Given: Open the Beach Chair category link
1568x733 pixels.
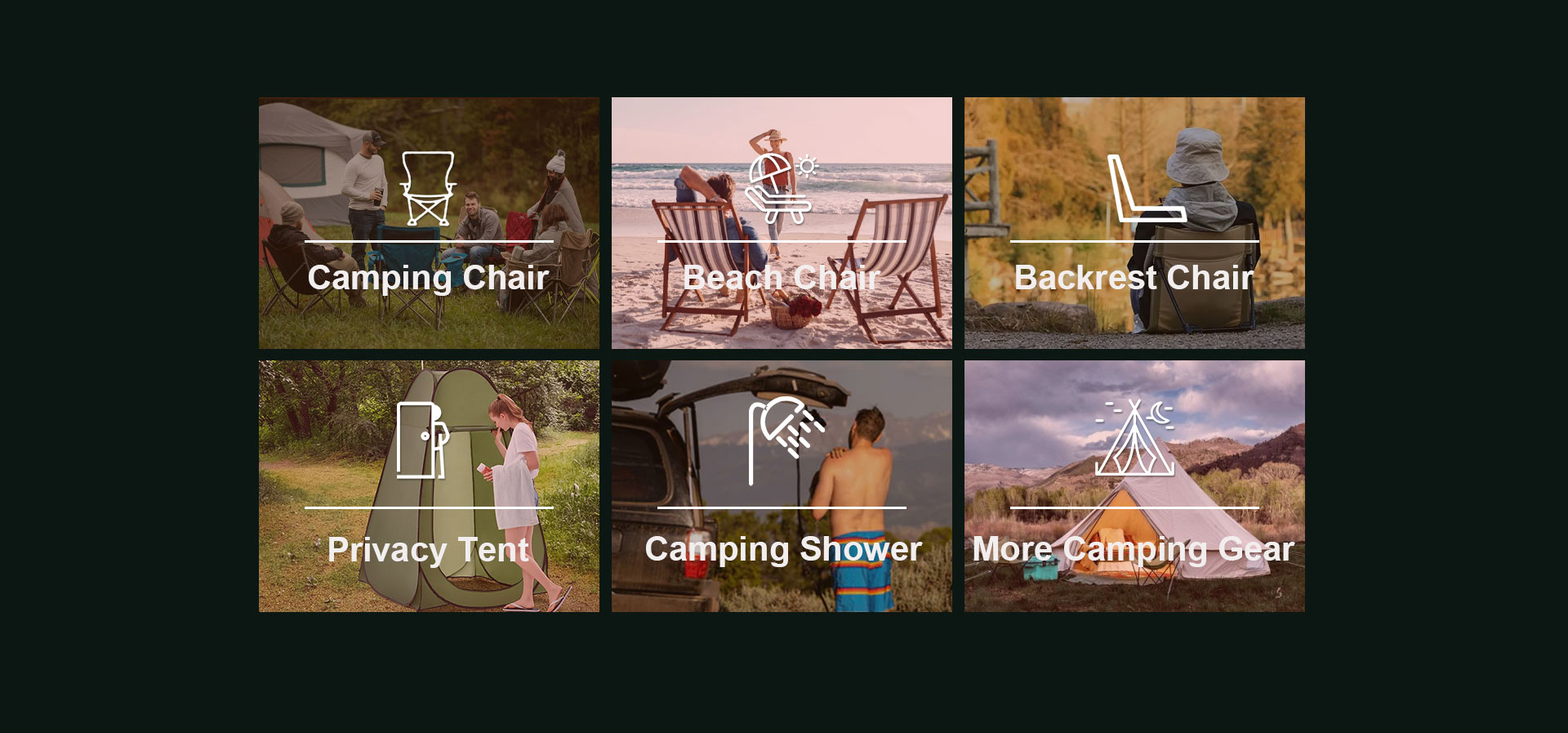Looking at the screenshot, I should pos(782,278).
